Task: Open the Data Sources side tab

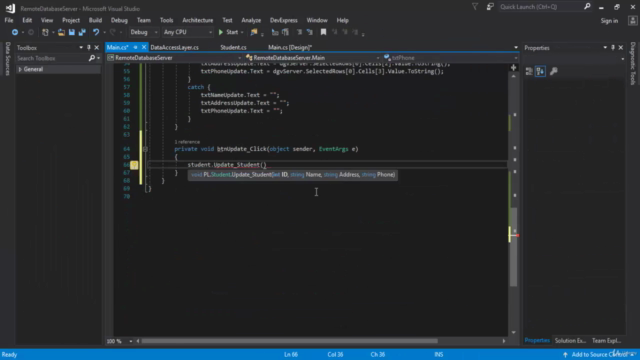Action: click(x=7, y=59)
